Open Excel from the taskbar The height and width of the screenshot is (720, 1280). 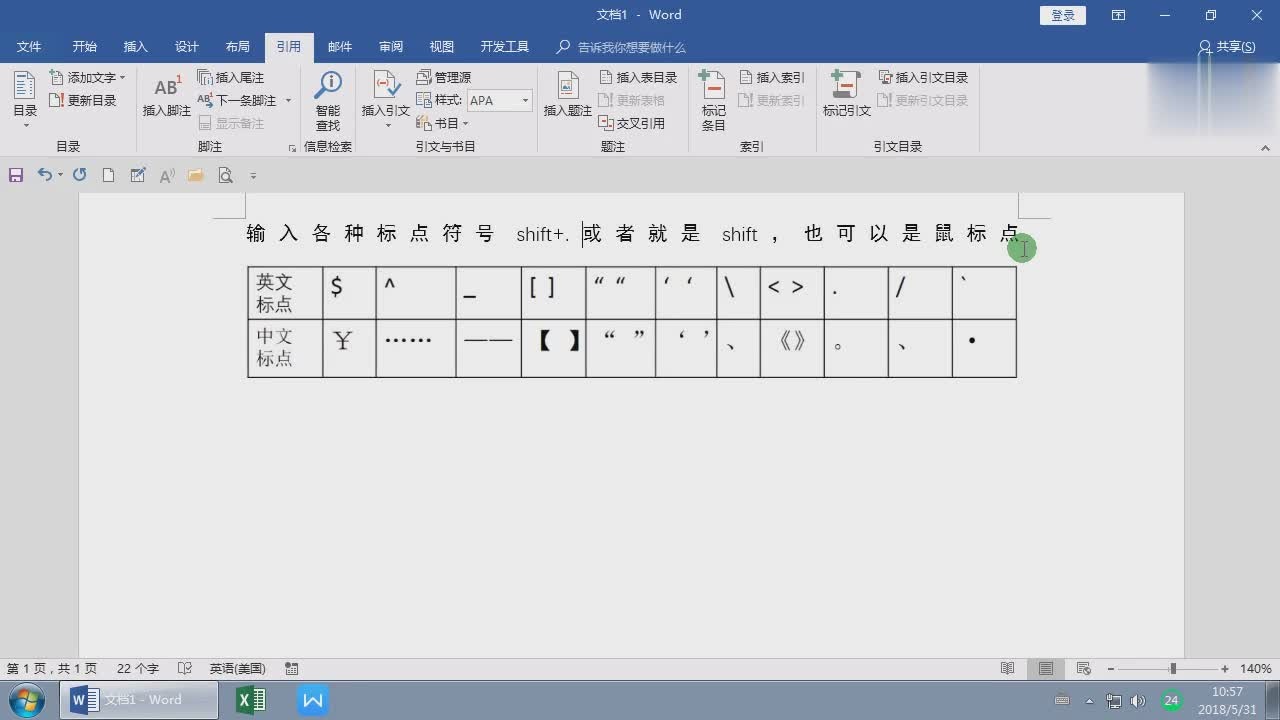pos(250,700)
